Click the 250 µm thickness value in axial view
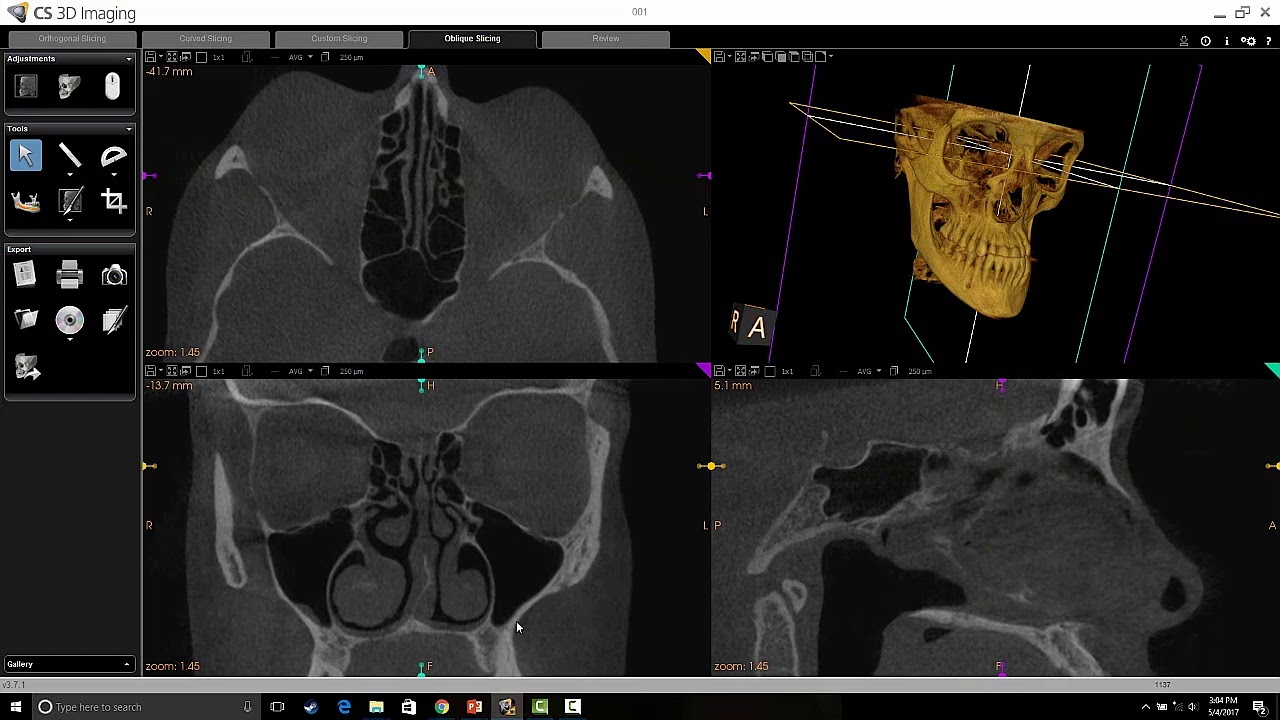The height and width of the screenshot is (720, 1280). coord(351,57)
